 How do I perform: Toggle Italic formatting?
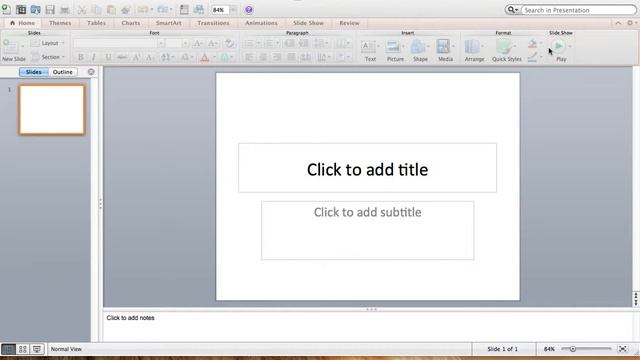[x=94, y=58]
